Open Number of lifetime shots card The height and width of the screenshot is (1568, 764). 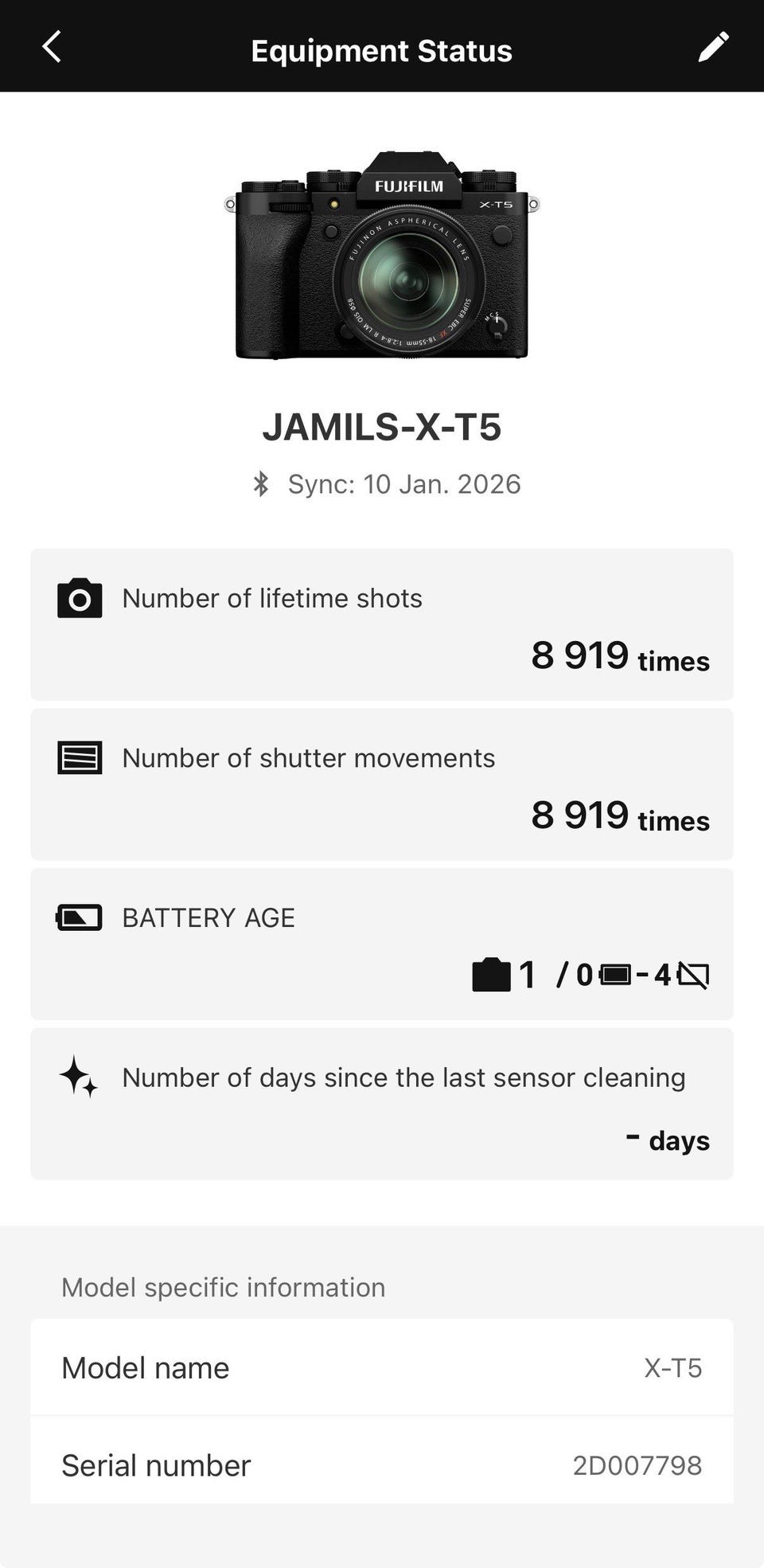(x=382, y=624)
